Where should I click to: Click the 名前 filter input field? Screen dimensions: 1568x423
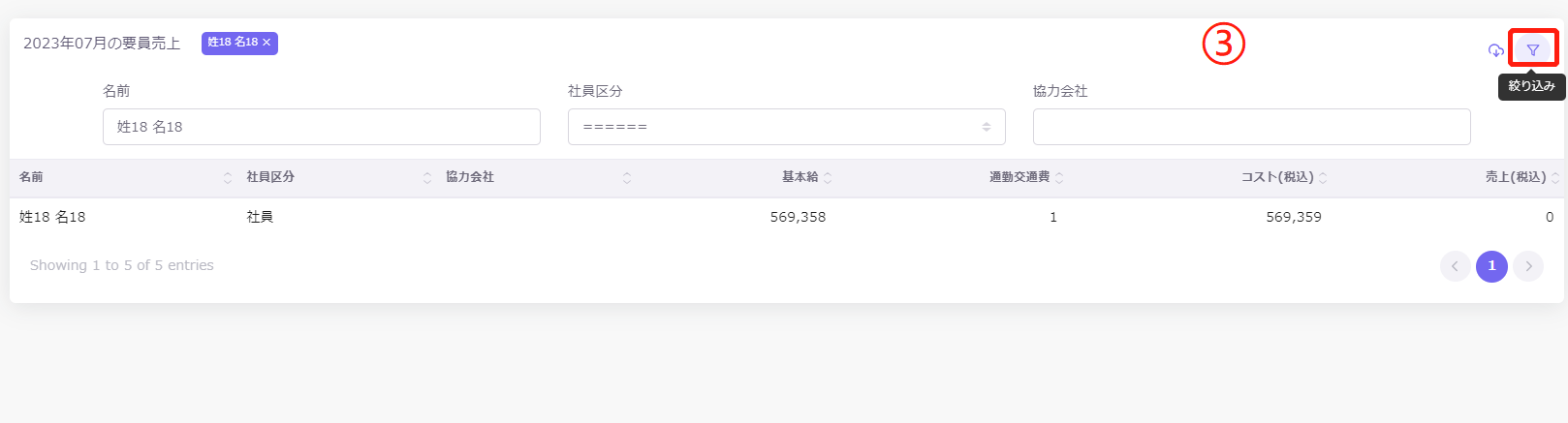click(321, 127)
